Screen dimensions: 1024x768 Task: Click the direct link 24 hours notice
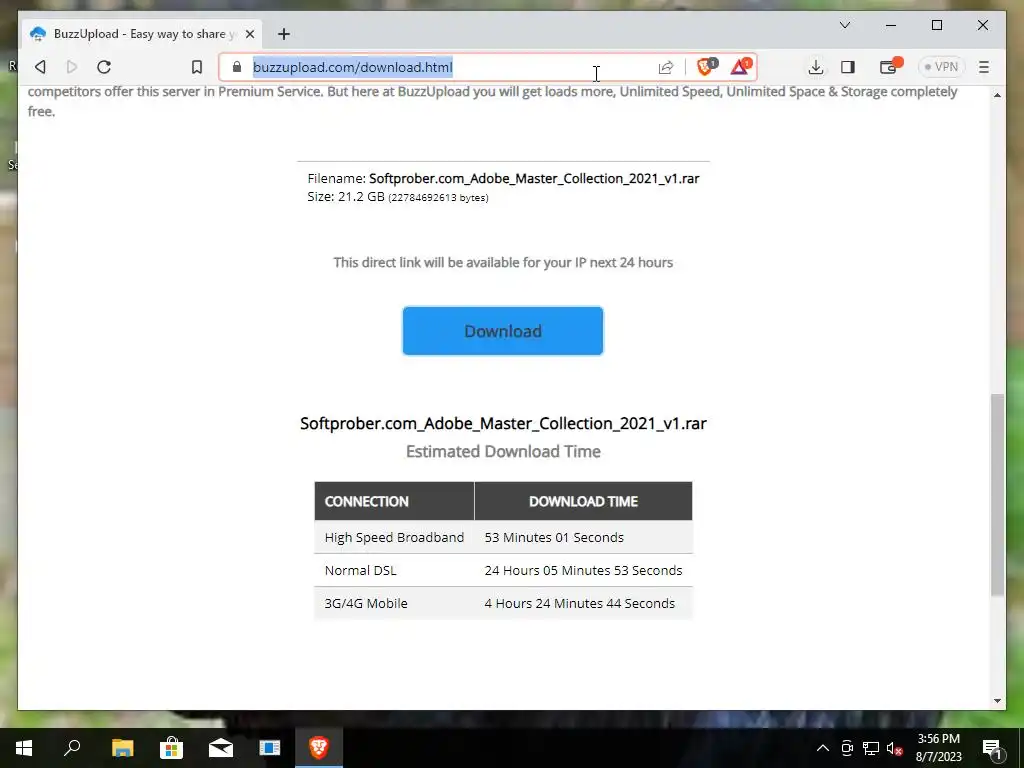[503, 263]
